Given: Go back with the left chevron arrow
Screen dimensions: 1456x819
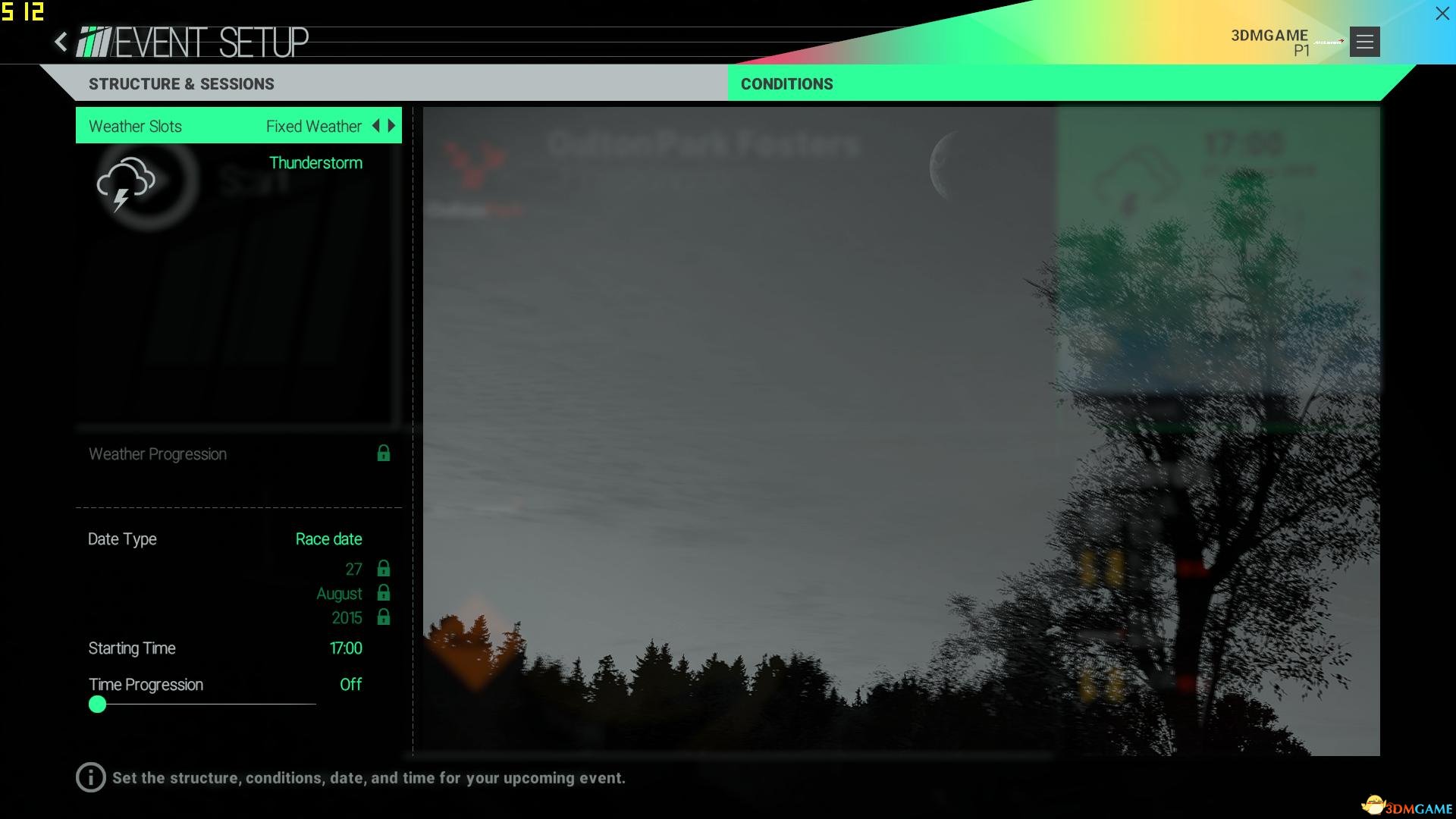Looking at the screenshot, I should click(x=61, y=42).
